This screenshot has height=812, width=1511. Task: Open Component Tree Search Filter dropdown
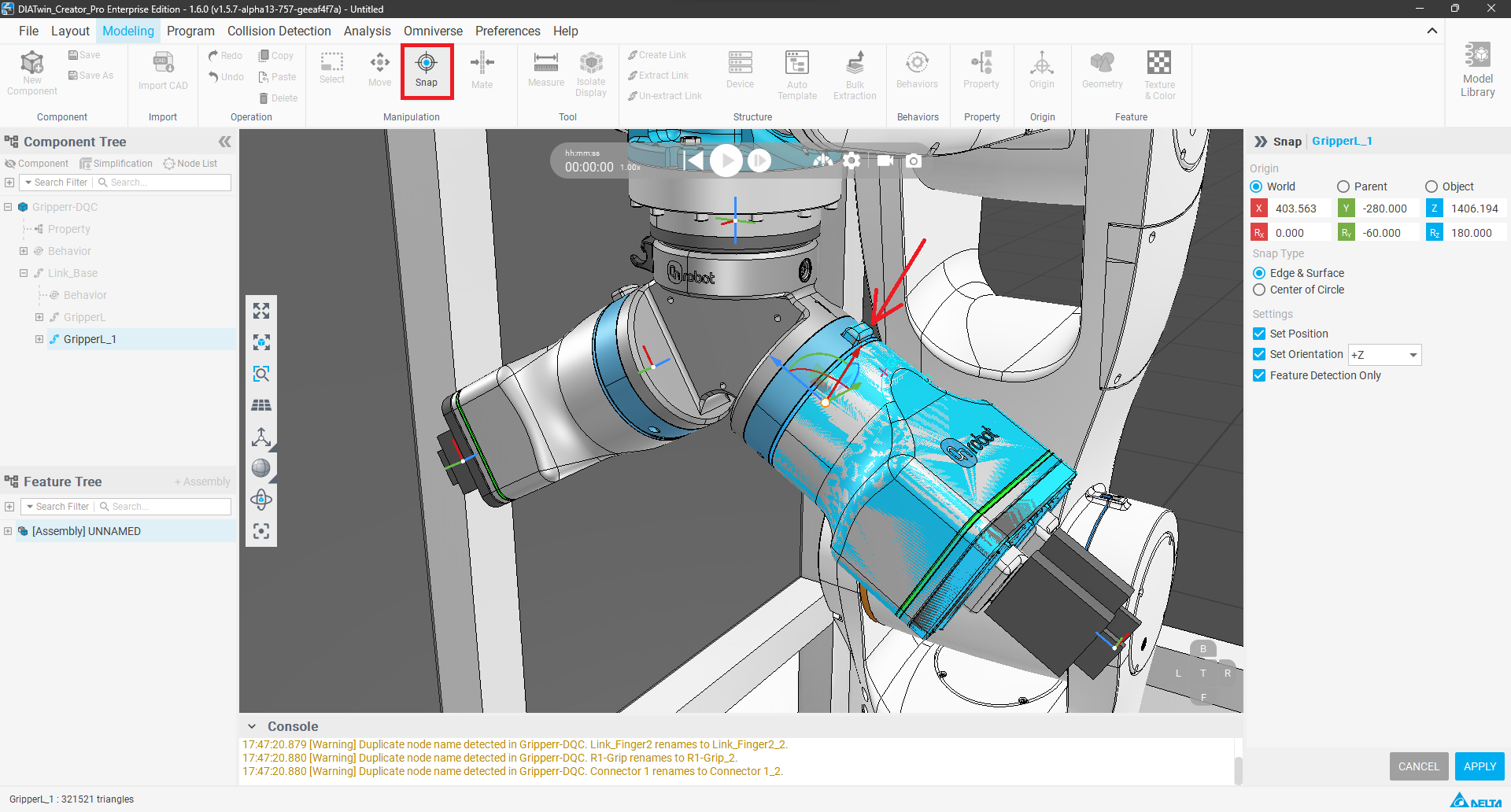coord(57,183)
